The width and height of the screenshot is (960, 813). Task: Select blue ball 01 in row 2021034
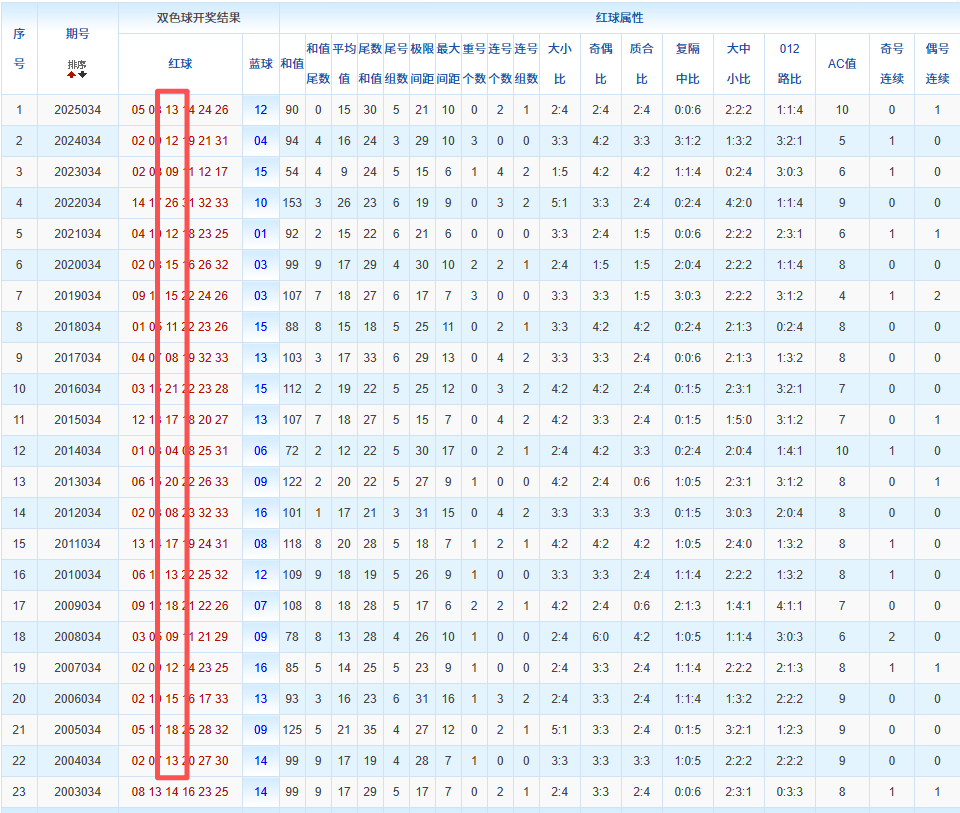click(x=261, y=234)
